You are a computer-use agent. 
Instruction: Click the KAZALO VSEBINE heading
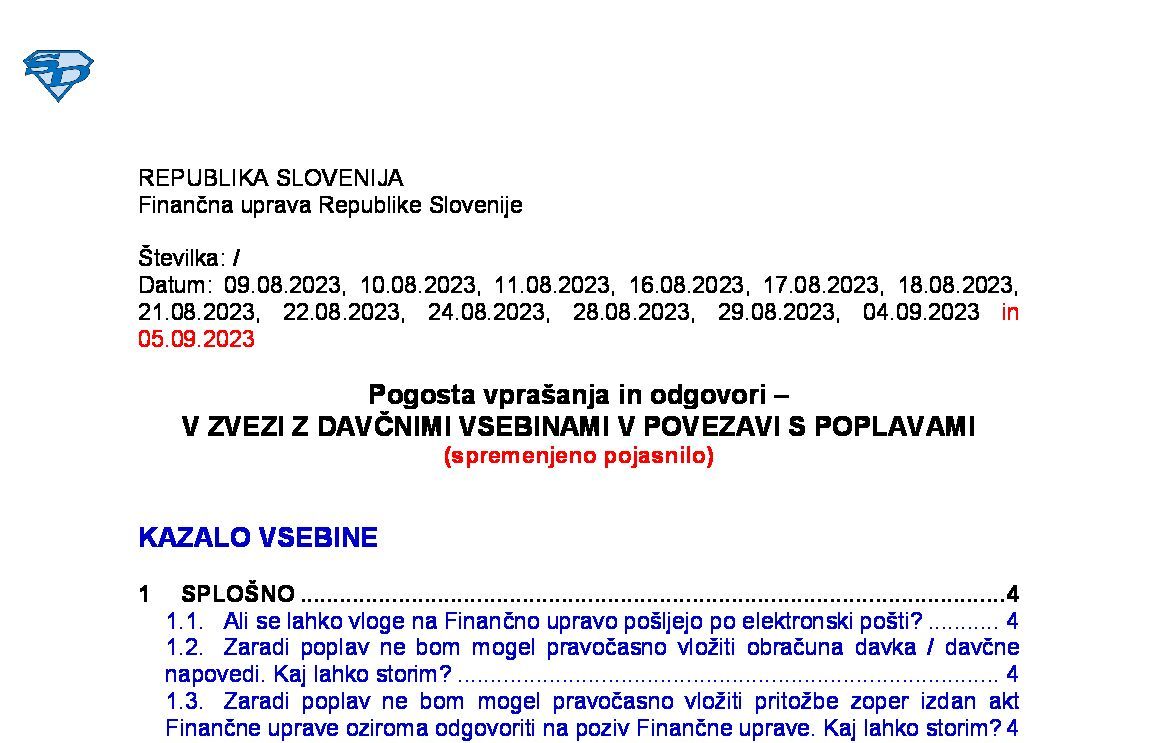click(258, 538)
